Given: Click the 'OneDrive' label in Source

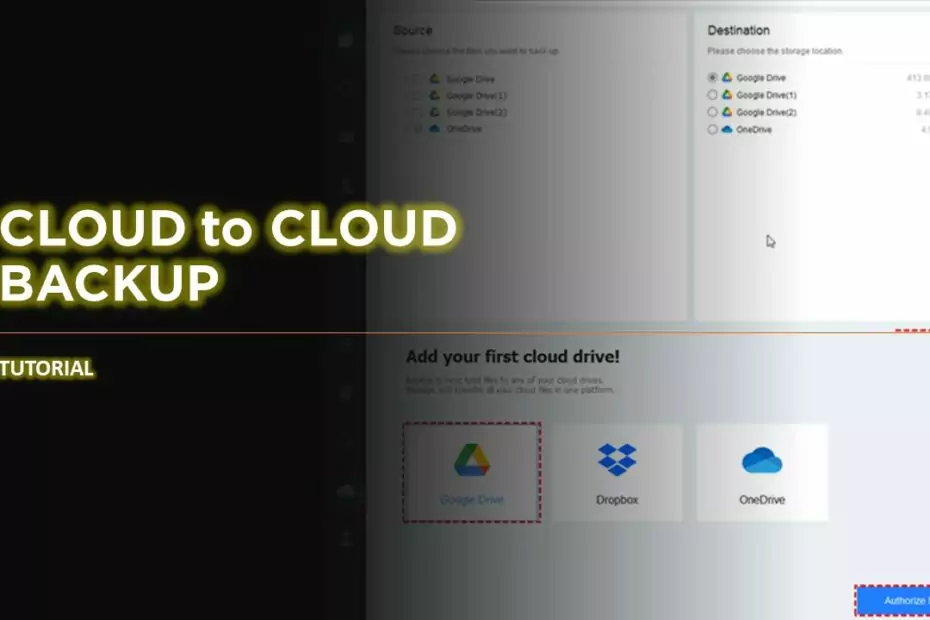Looking at the screenshot, I should (464, 129).
